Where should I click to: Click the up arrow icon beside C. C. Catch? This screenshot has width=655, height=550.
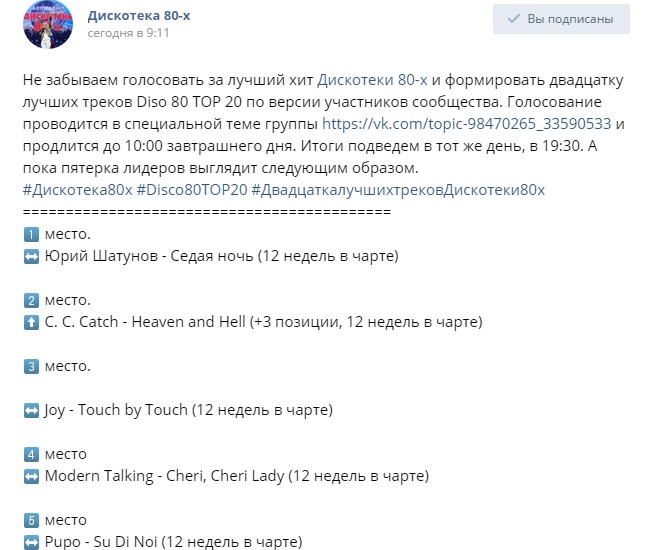(31, 322)
